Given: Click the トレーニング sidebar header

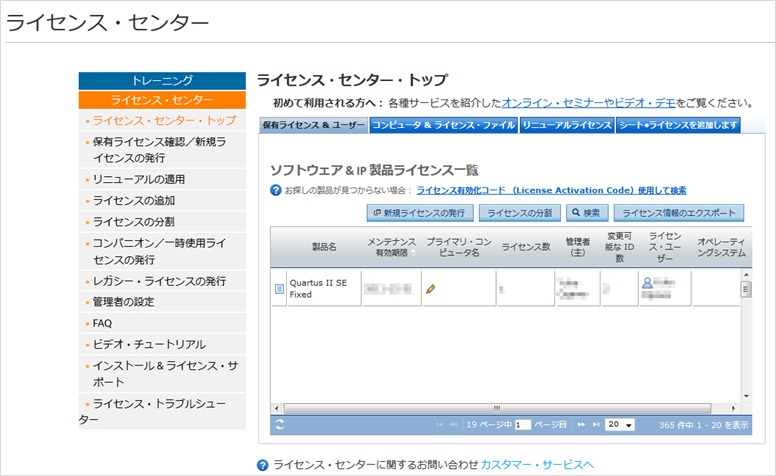Looking at the screenshot, I should pos(162,81).
